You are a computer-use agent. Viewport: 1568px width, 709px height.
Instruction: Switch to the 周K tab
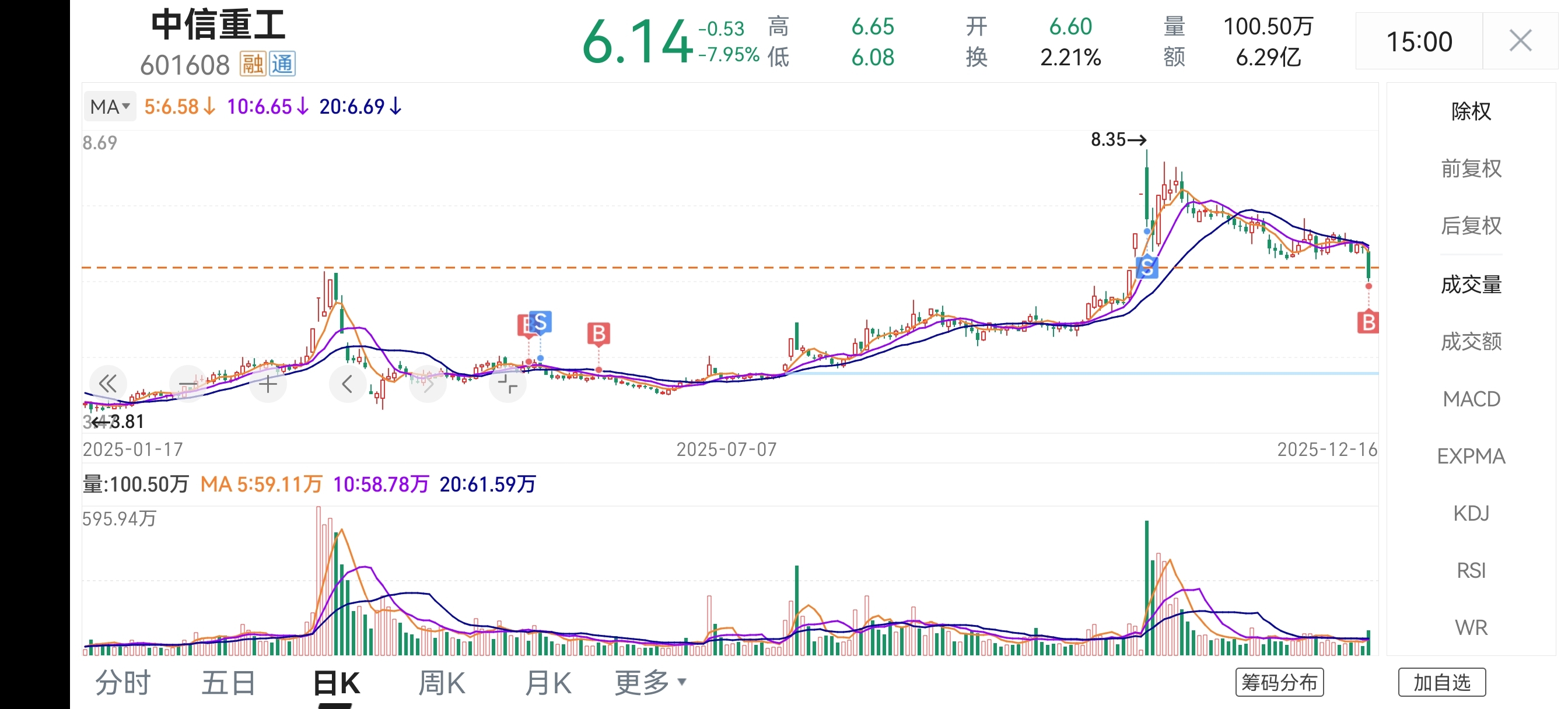click(442, 682)
